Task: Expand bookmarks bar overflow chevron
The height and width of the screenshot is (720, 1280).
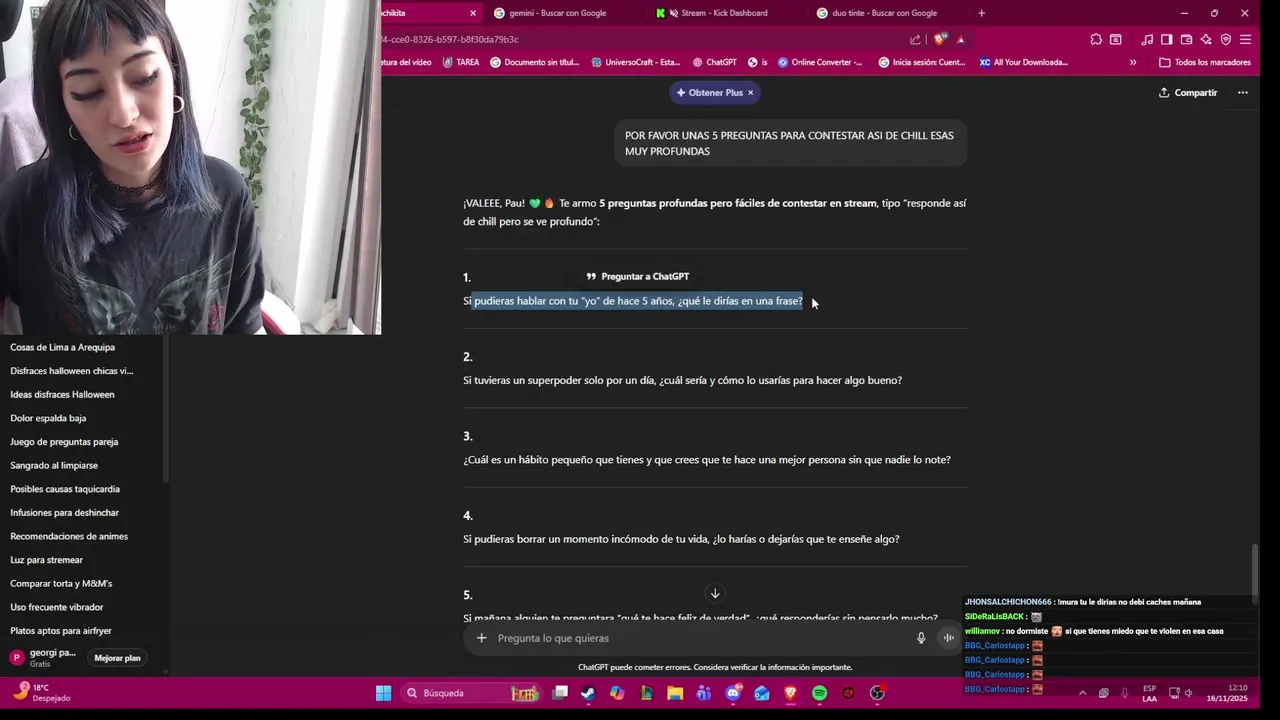Action: (x=1133, y=62)
